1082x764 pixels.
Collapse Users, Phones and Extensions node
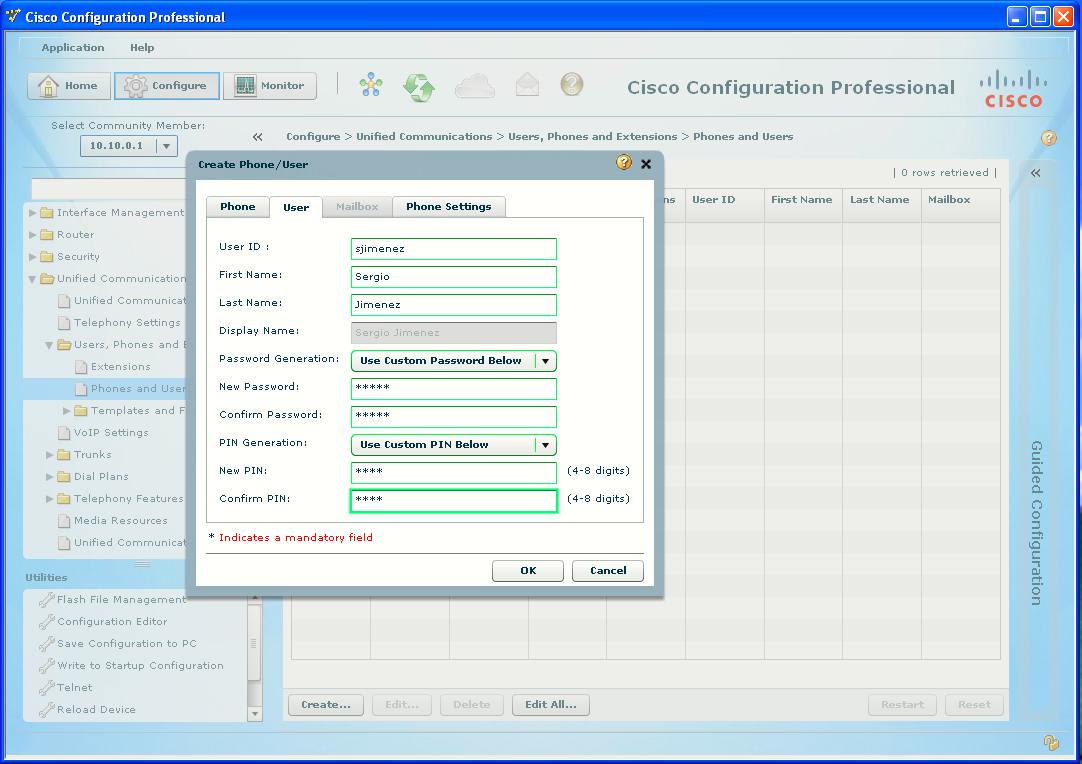click(49, 345)
